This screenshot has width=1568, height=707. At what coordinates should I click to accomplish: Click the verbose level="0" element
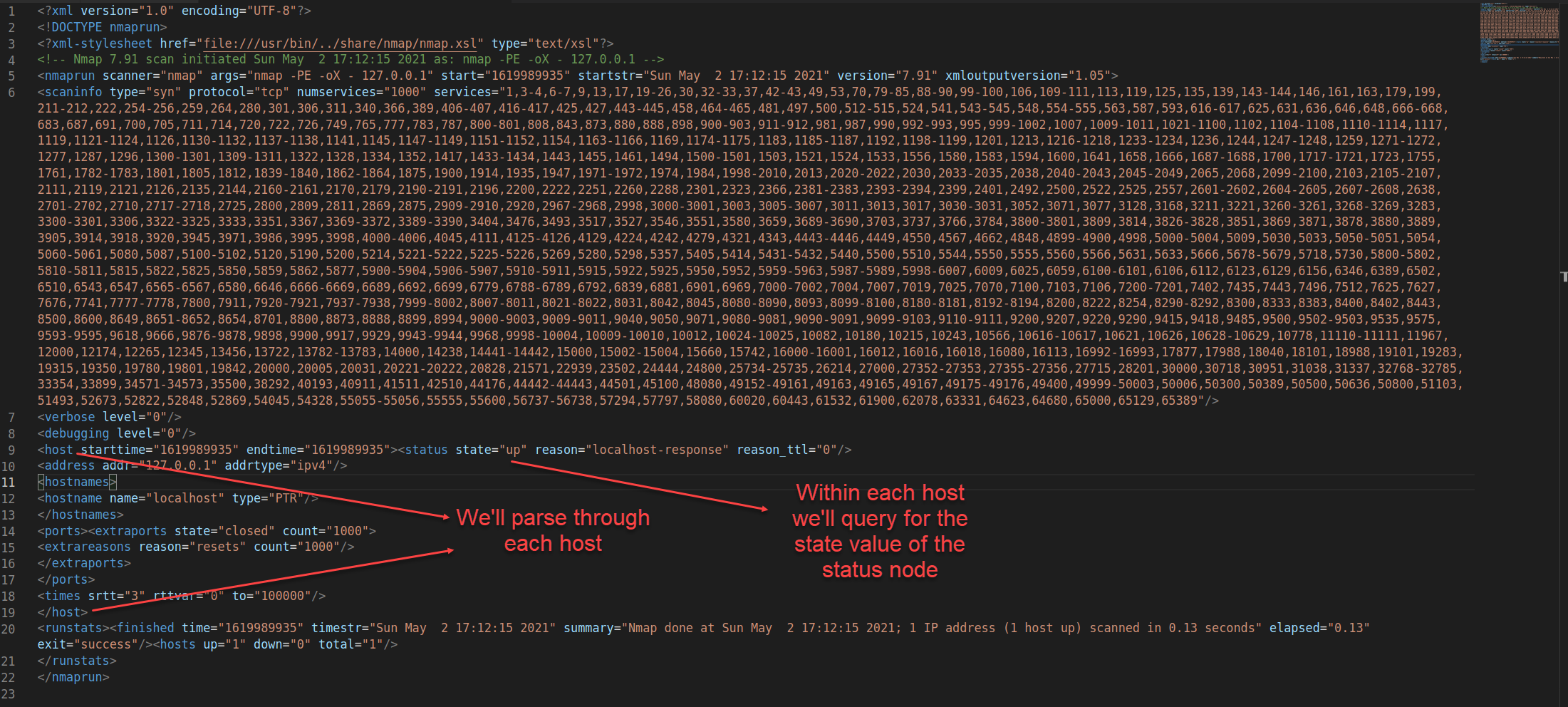point(105,416)
